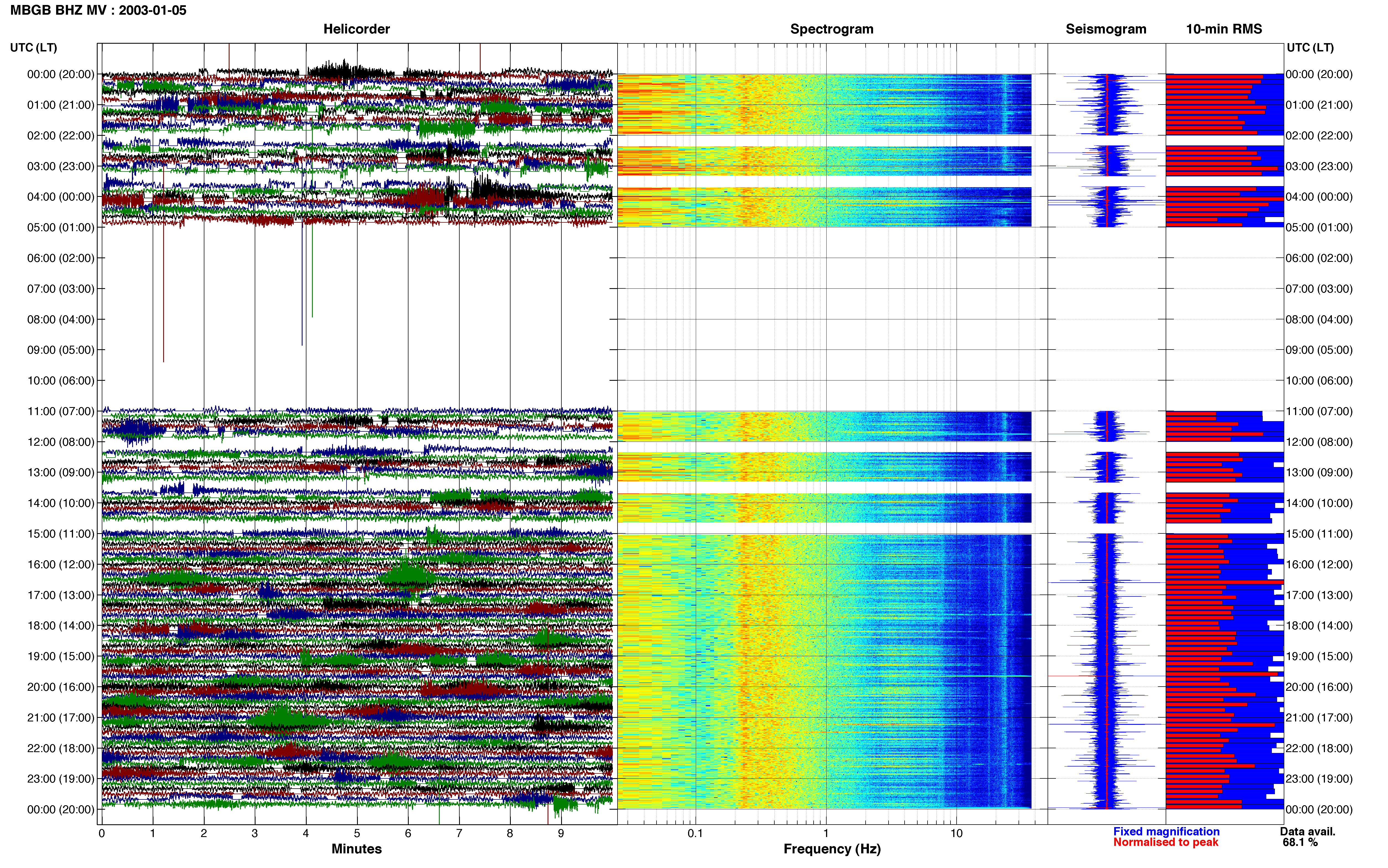Click the "08:00 (04:00)" label on the Helicorder axis

point(61,319)
